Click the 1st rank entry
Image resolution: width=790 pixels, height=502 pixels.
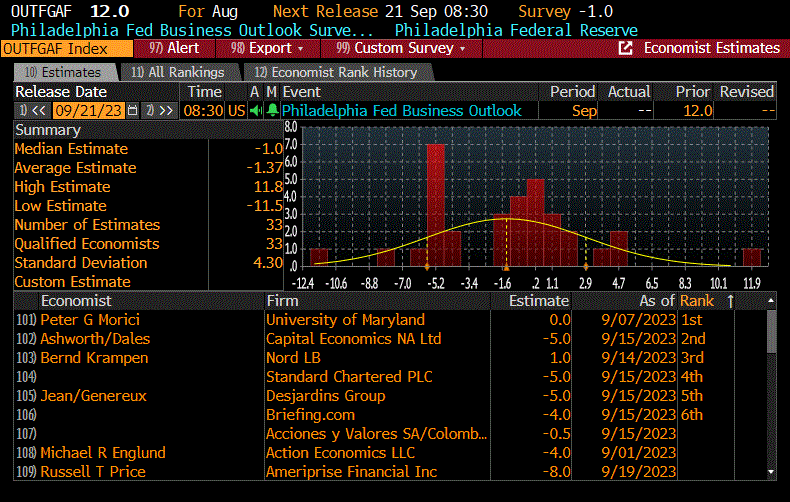point(691,320)
